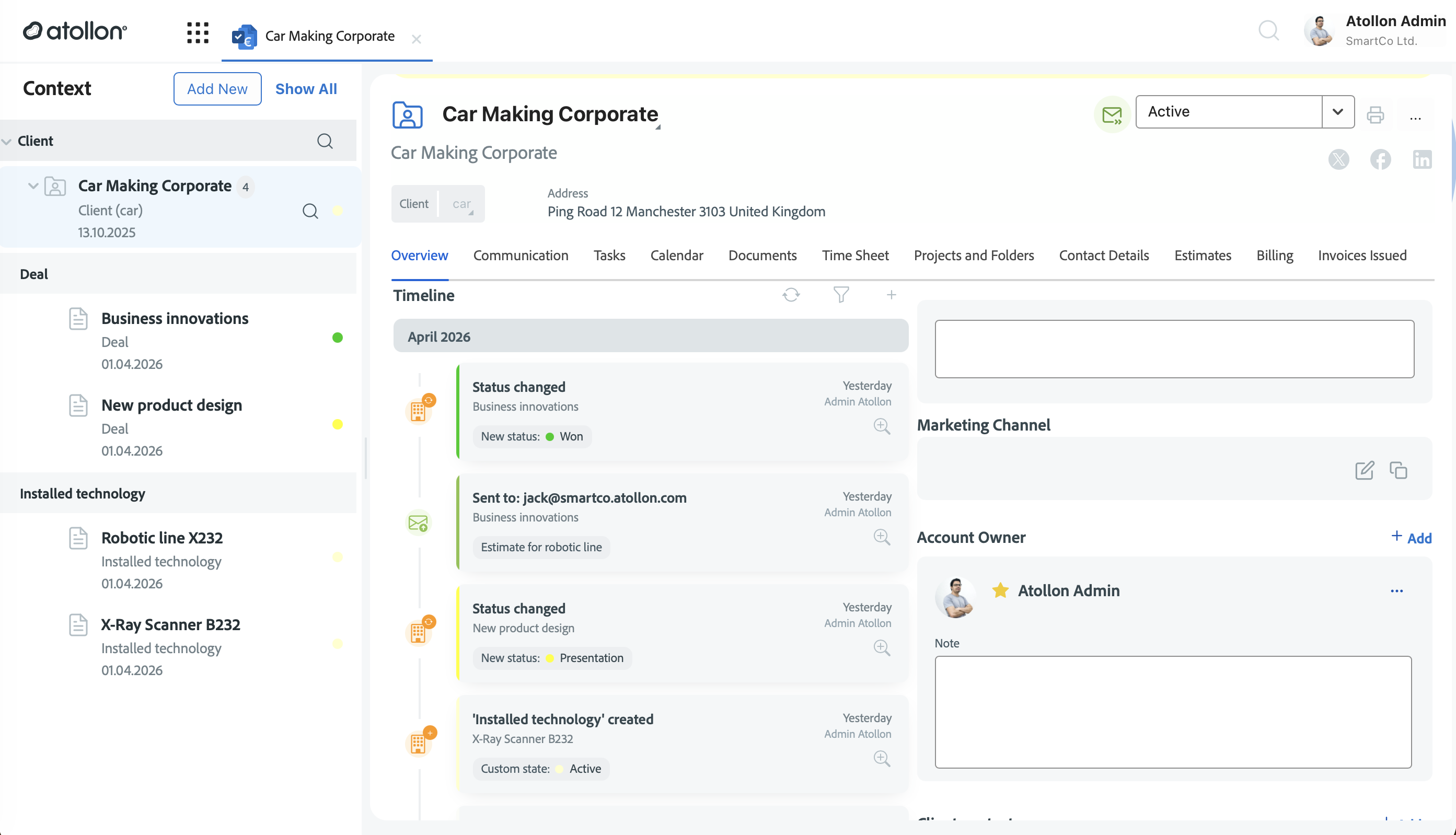The height and width of the screenshot is (835, 1456).
Task: Toggle the yellow status dot on Robotic line X232
Action: 338,557
